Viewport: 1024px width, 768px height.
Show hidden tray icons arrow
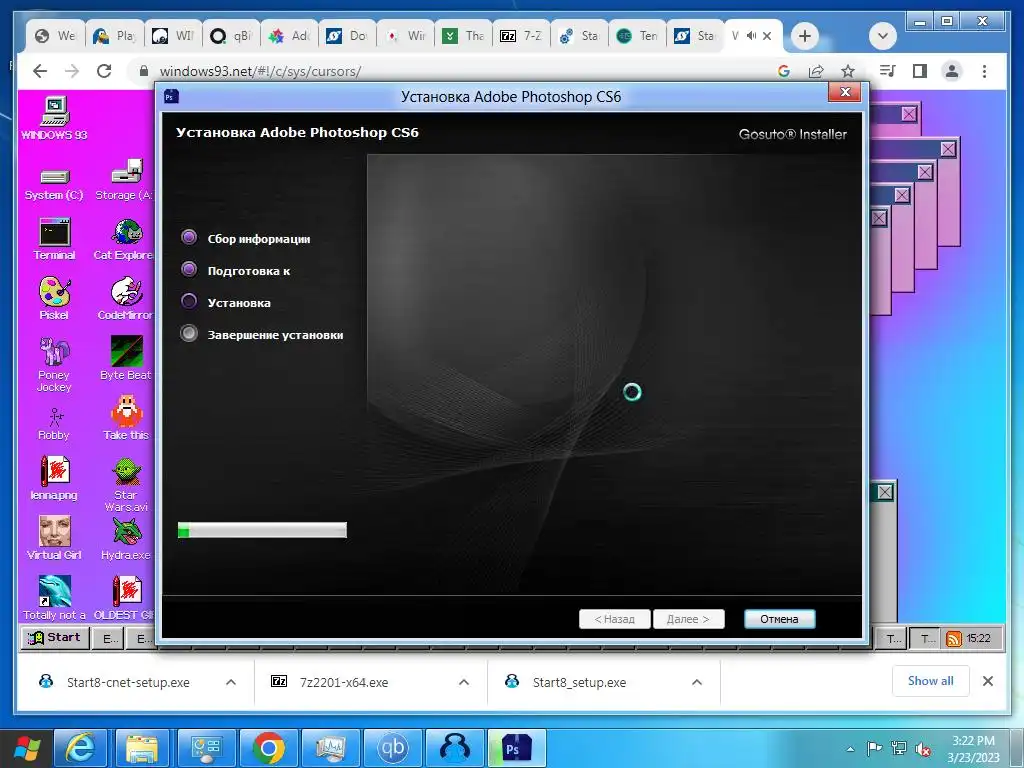coord(850,749)
